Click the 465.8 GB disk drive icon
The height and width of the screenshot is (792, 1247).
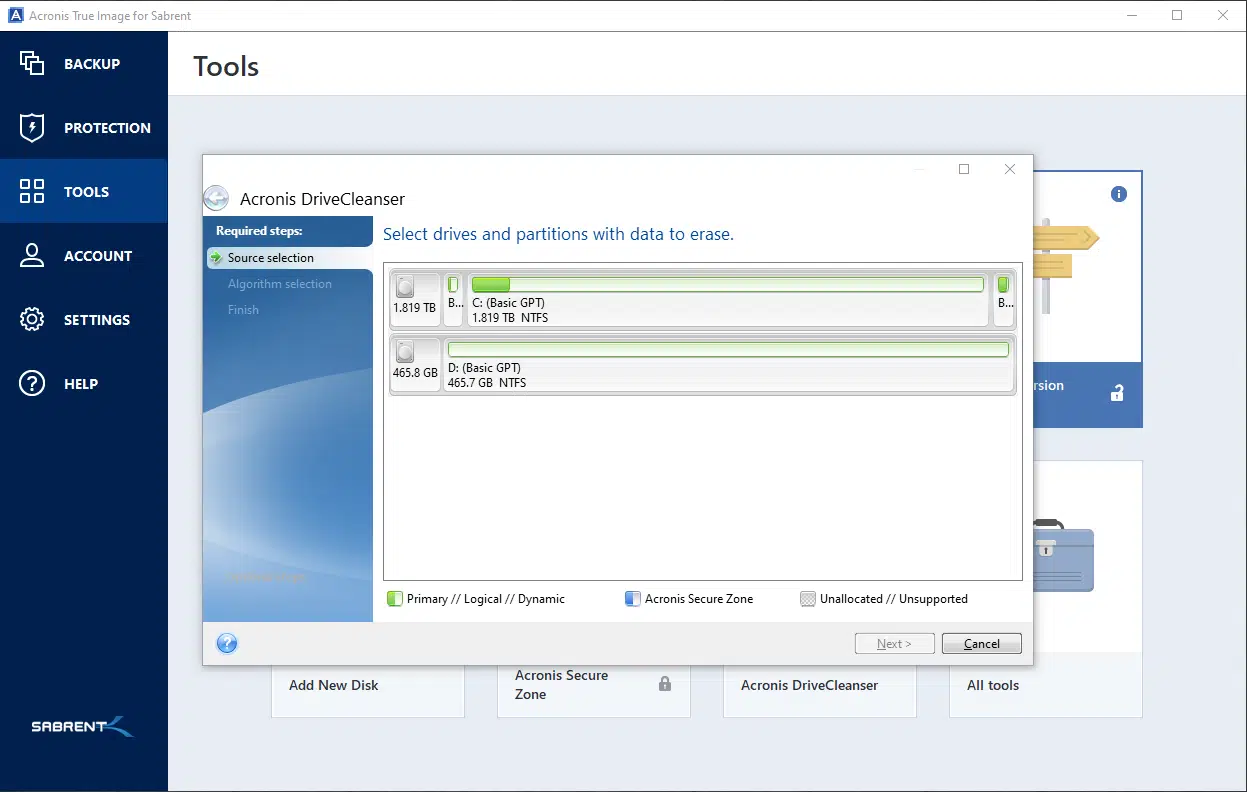pos(405,352)
